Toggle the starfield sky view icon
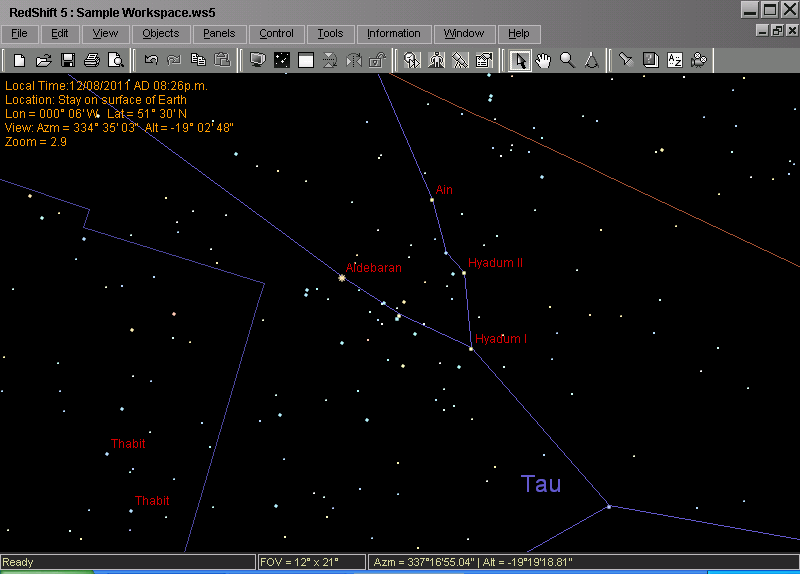 pos(282,60)
